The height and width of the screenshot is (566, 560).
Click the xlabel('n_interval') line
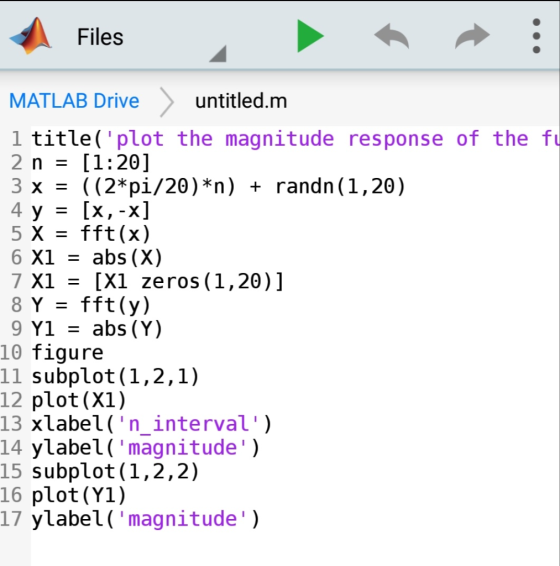pos(151,424)
